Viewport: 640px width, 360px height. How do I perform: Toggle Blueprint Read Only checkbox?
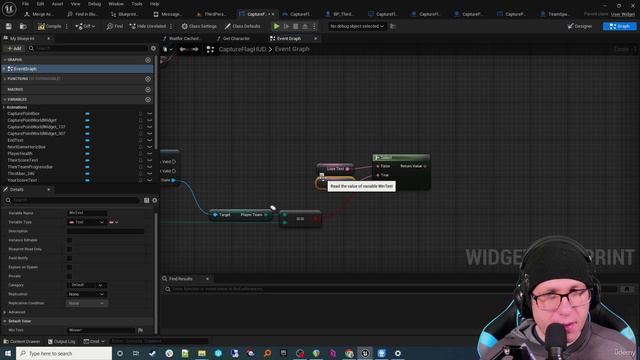[69, 249]
